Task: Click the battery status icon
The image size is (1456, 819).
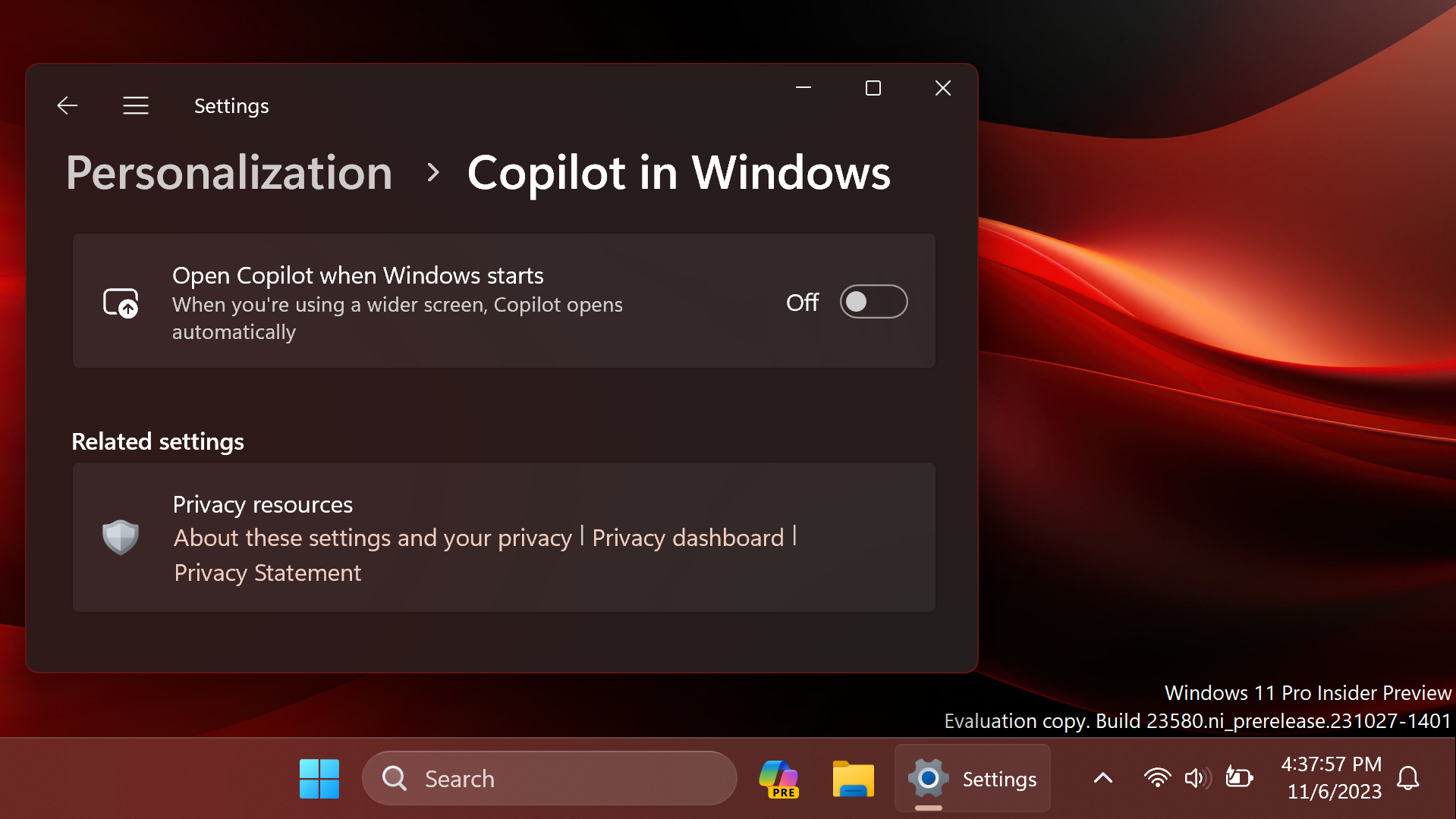Action: pyautogui.click(x=1239, y=778)
